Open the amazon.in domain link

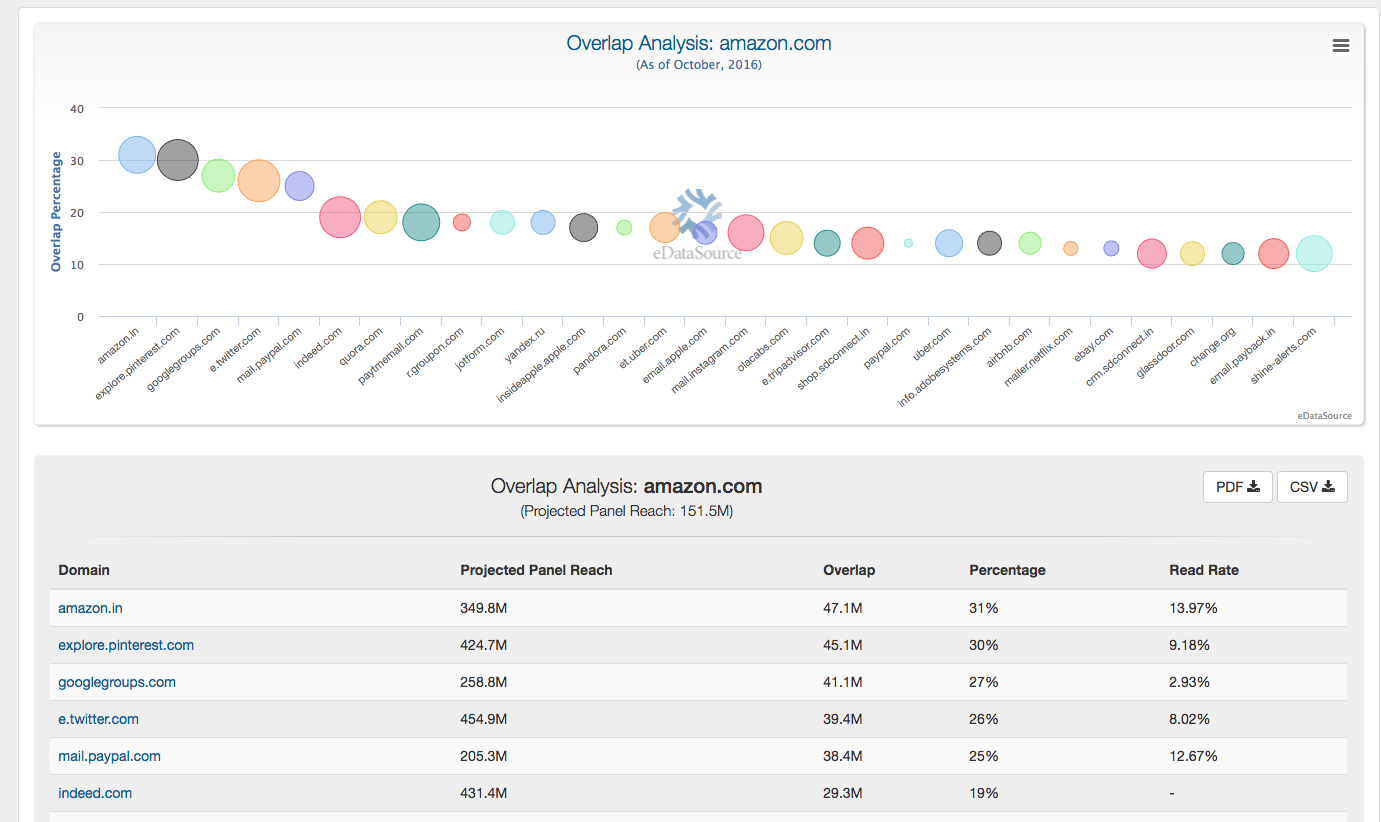click(91, 608)
